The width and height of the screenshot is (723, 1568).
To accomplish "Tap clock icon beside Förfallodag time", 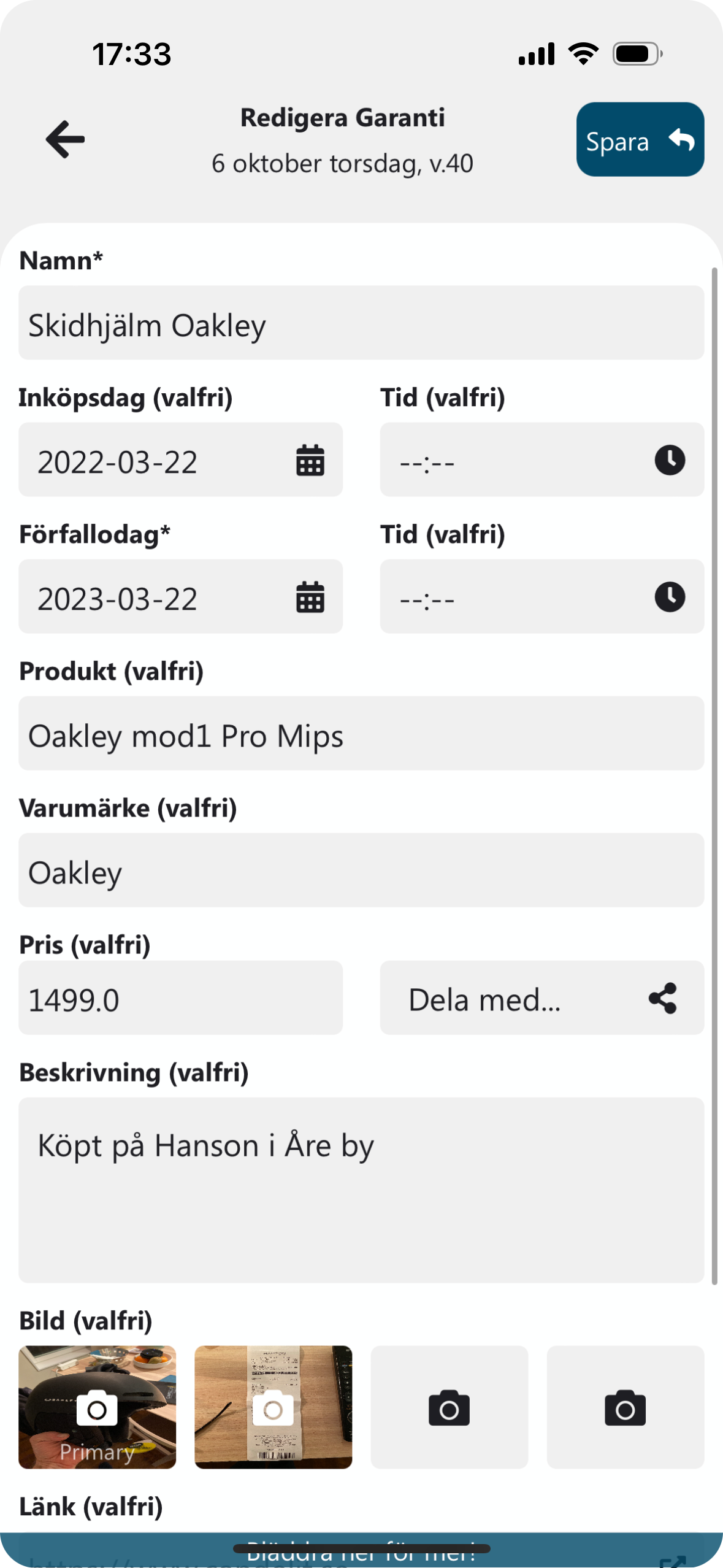I will click(670, 597).
